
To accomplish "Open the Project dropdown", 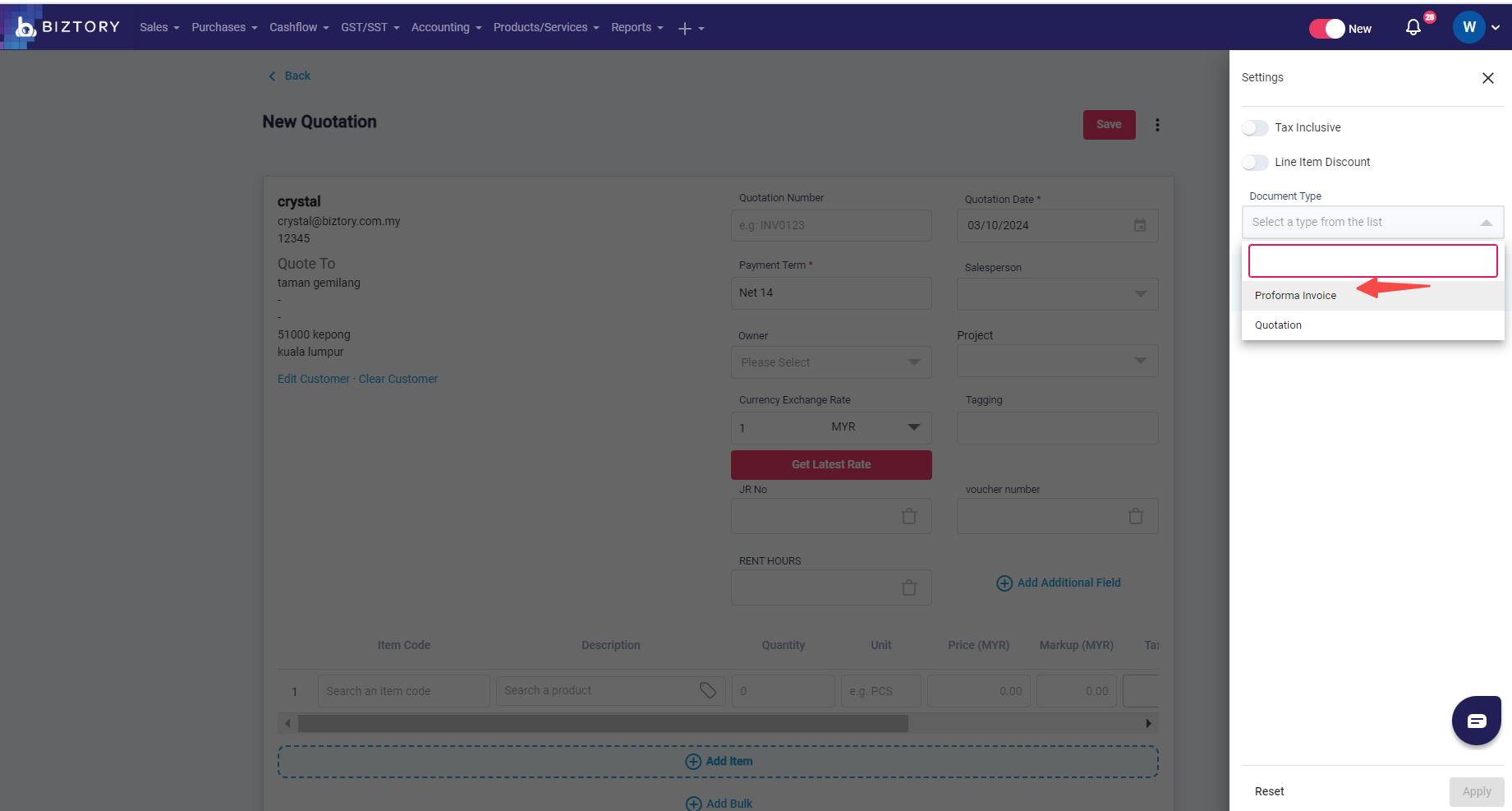I will 1057,361.
